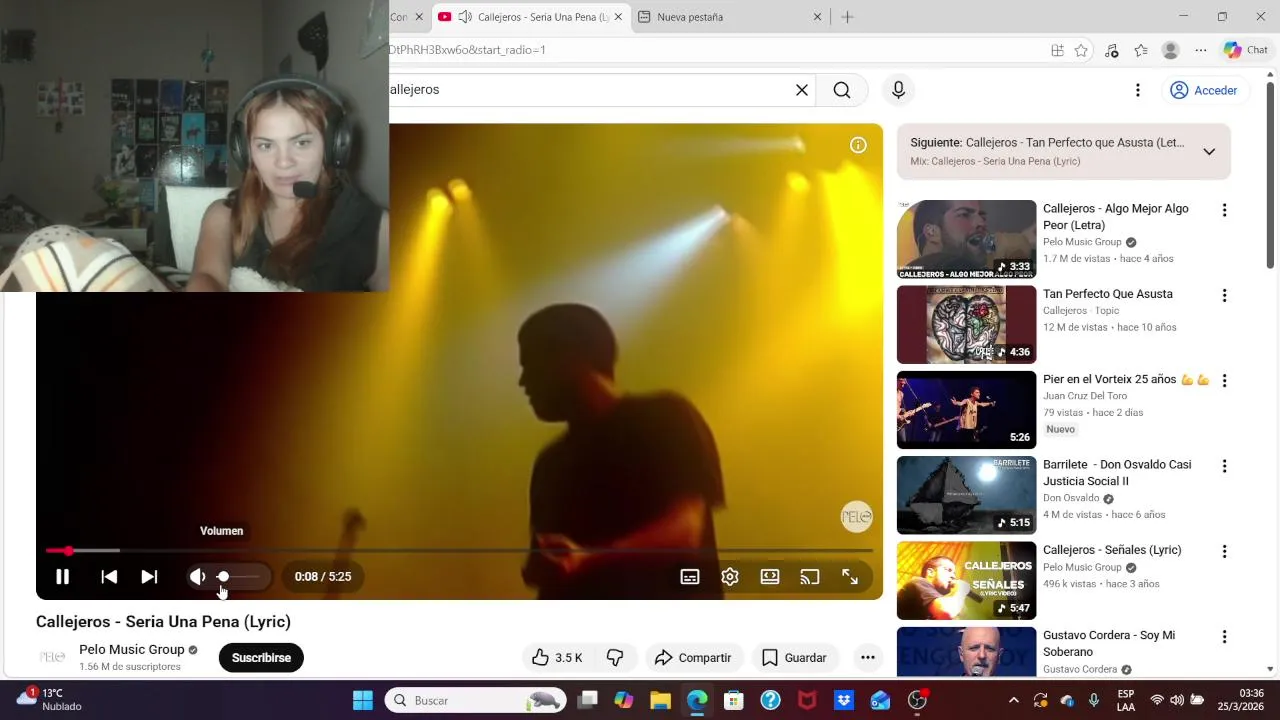The image size is (1280, 720).
Task: Open the Edge apps icon in address bar
Action: (x=1057, y=50)
